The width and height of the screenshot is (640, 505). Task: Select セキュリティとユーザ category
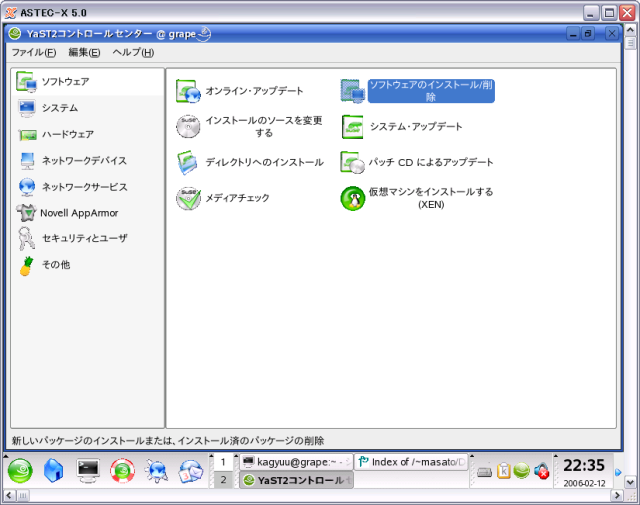point(84,238)
